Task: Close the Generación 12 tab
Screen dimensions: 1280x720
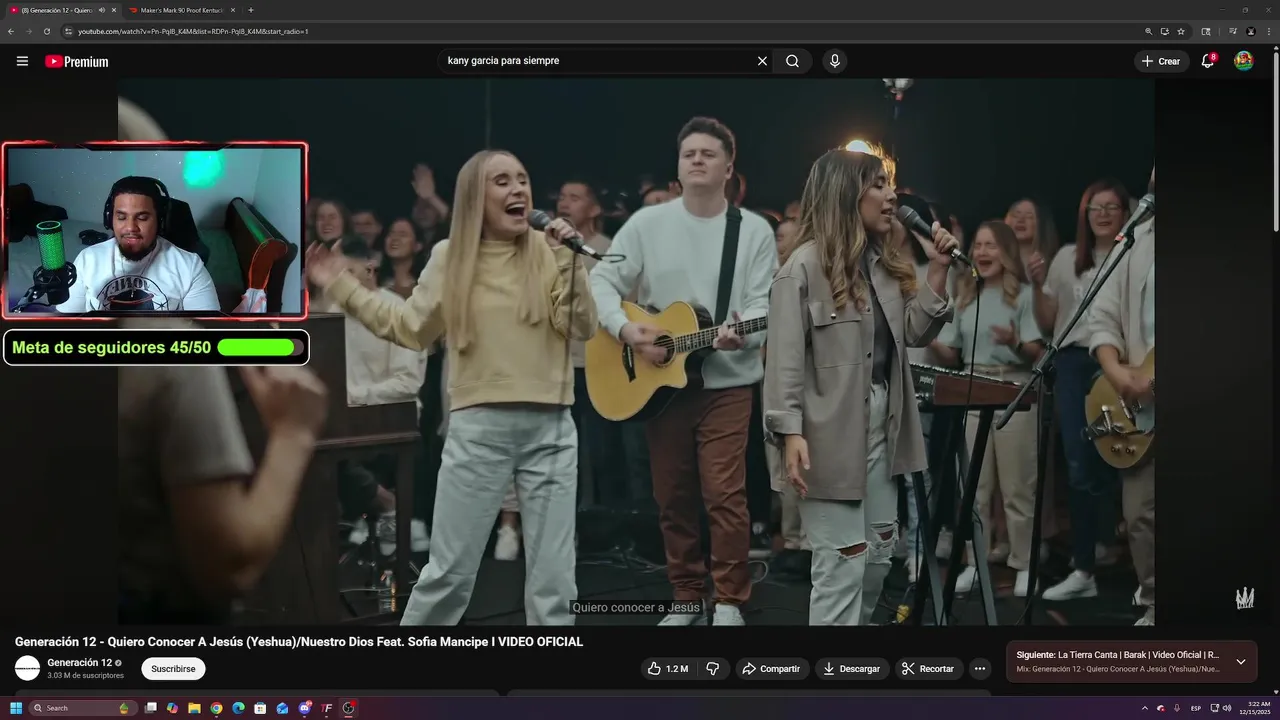Action: (113, 10)
